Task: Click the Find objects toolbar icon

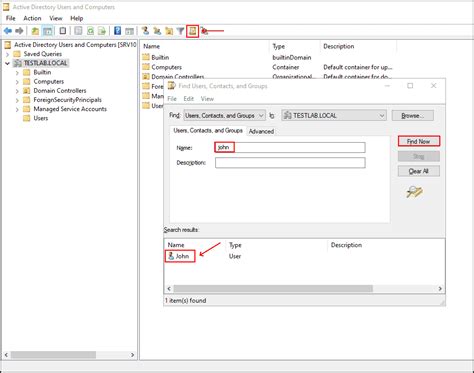Action: click(x=193, y=31)
